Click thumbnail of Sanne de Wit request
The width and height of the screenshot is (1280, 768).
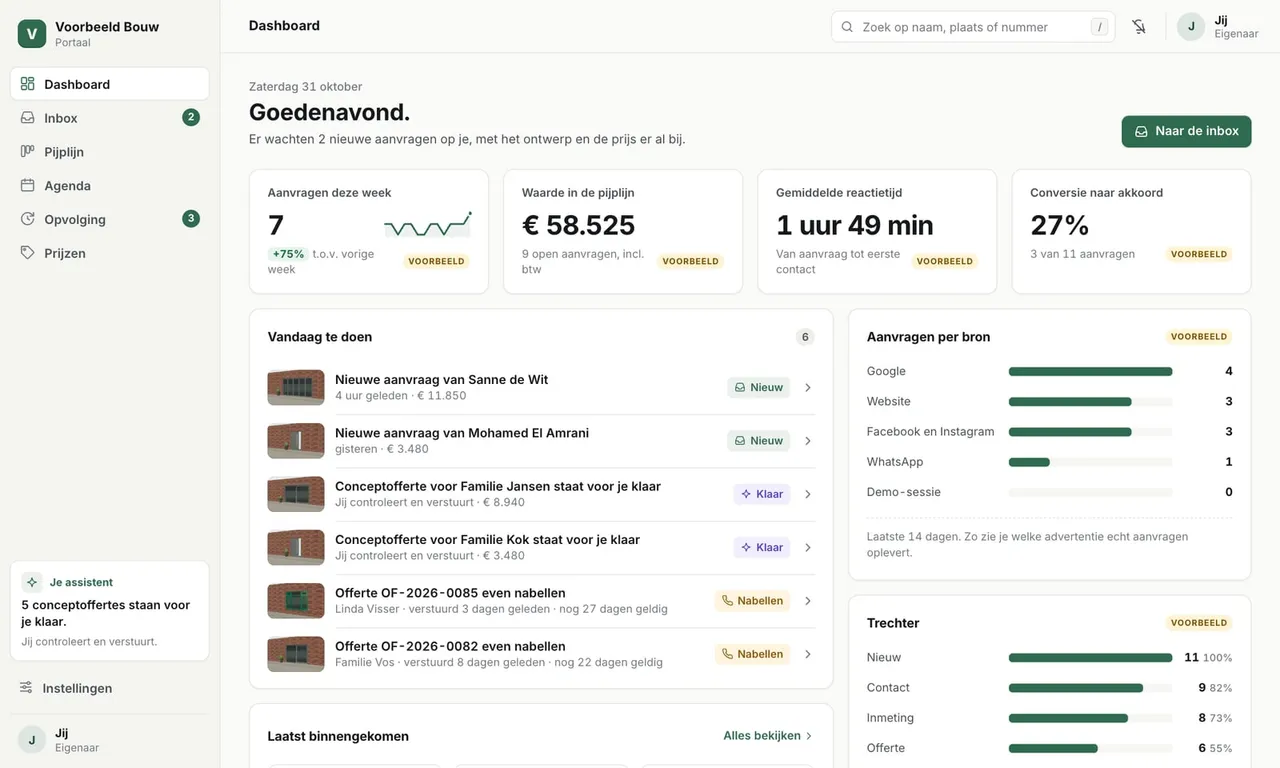pyautogui.click(x=296, y=387)
